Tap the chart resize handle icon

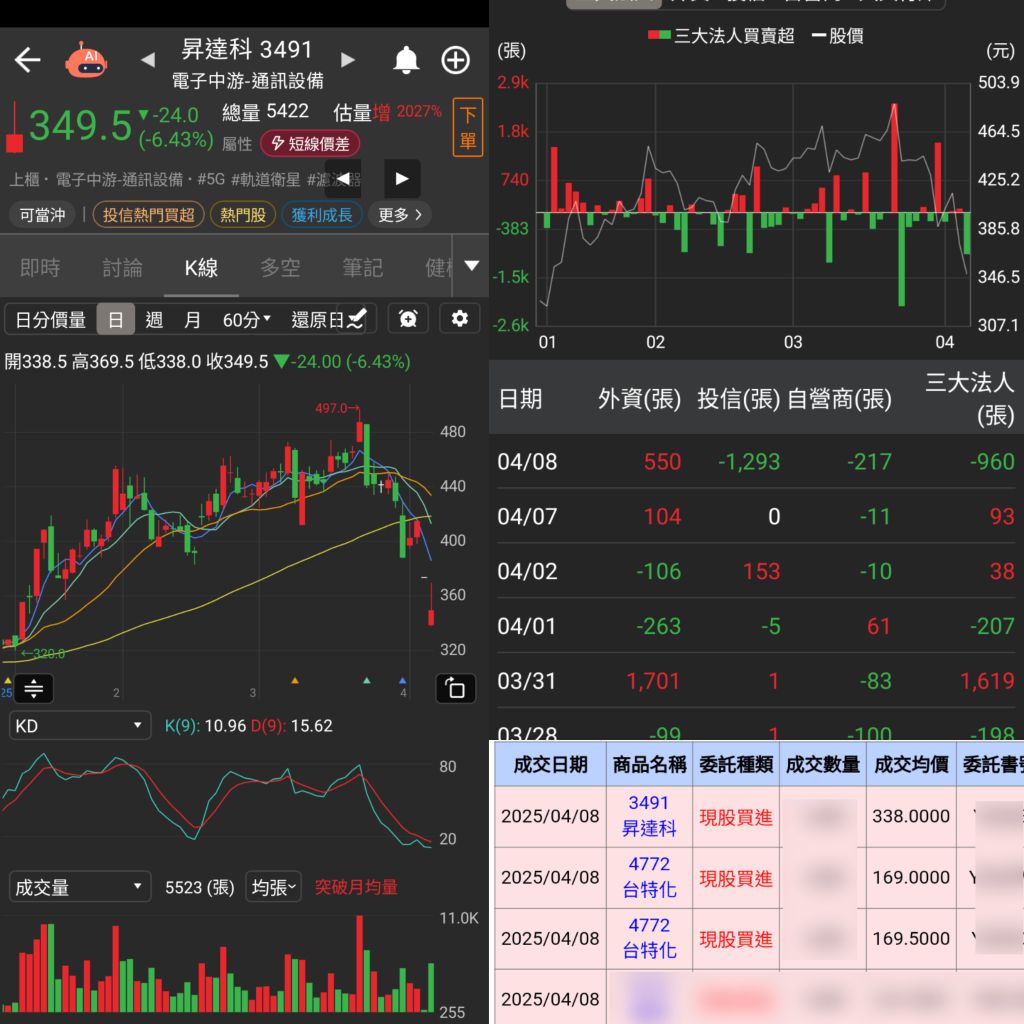point(33,688)
